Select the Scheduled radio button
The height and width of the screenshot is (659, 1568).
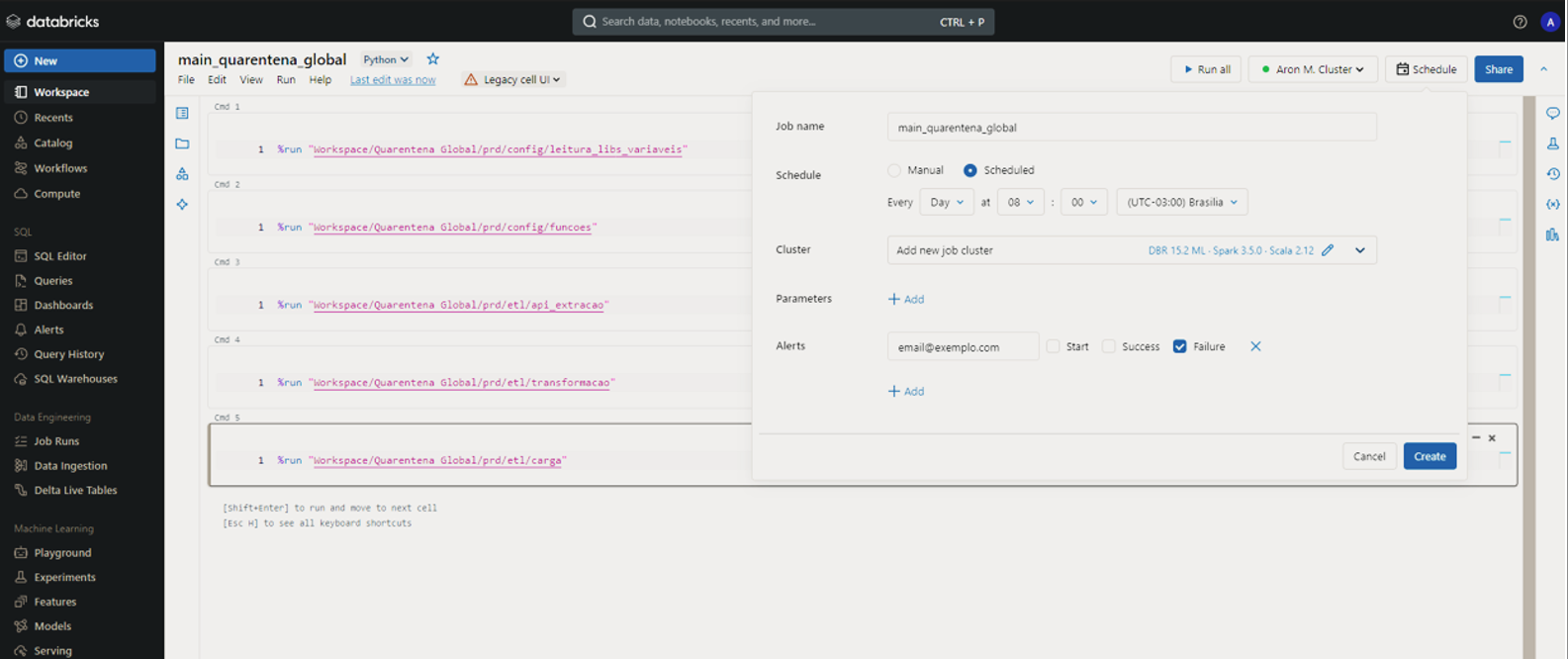pos(969,170)
